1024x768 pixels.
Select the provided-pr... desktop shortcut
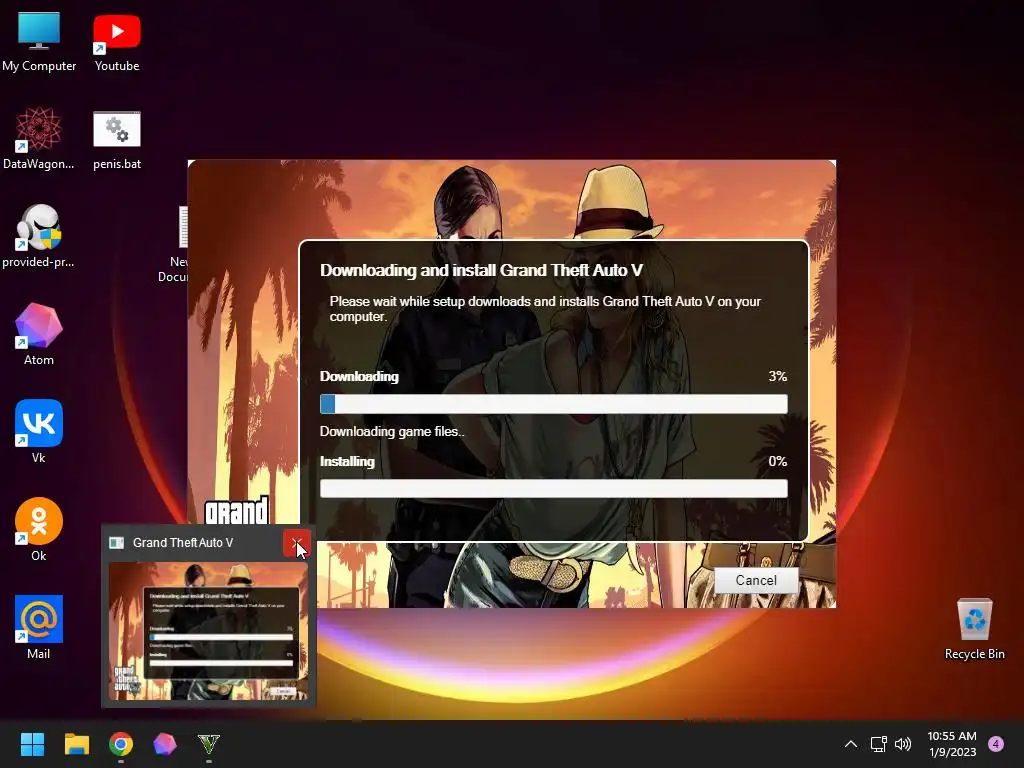(39, 236)
